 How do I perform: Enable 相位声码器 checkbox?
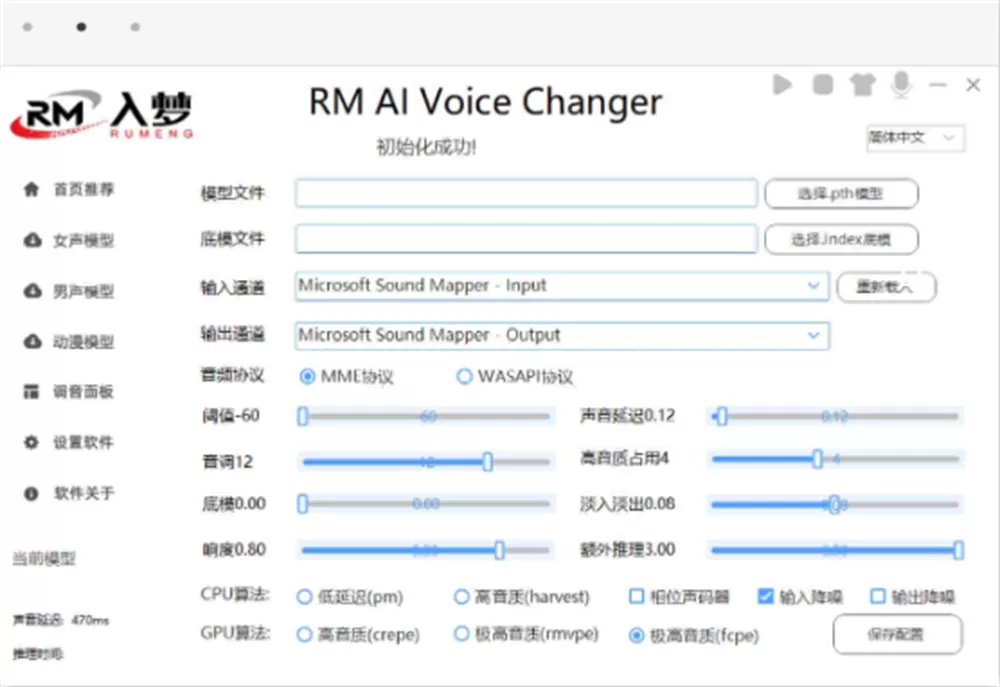[636, 596]
